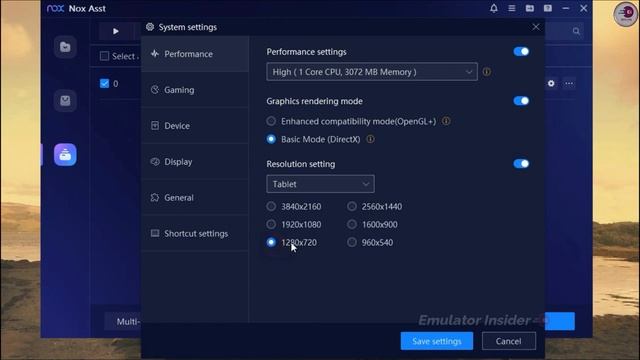Toggle the Graphics rendering mode switch
This screenshot has height=360, width=640.
[x=521, y=101]
